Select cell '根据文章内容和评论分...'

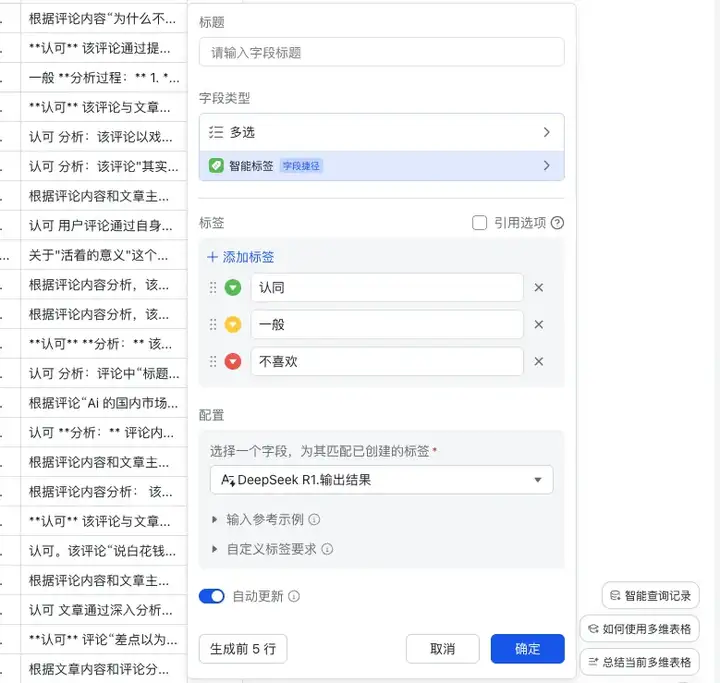(104, 669)
